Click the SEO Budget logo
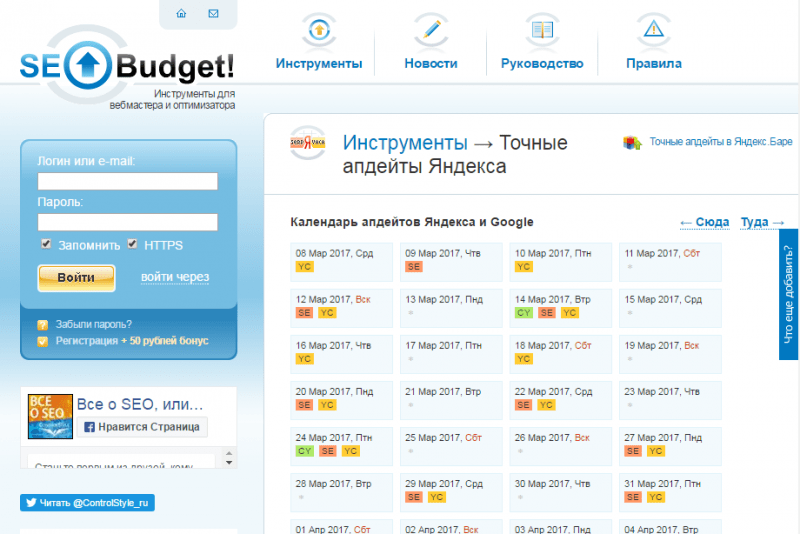Viewport: 800px width, 534px height. tap(127, 66)
